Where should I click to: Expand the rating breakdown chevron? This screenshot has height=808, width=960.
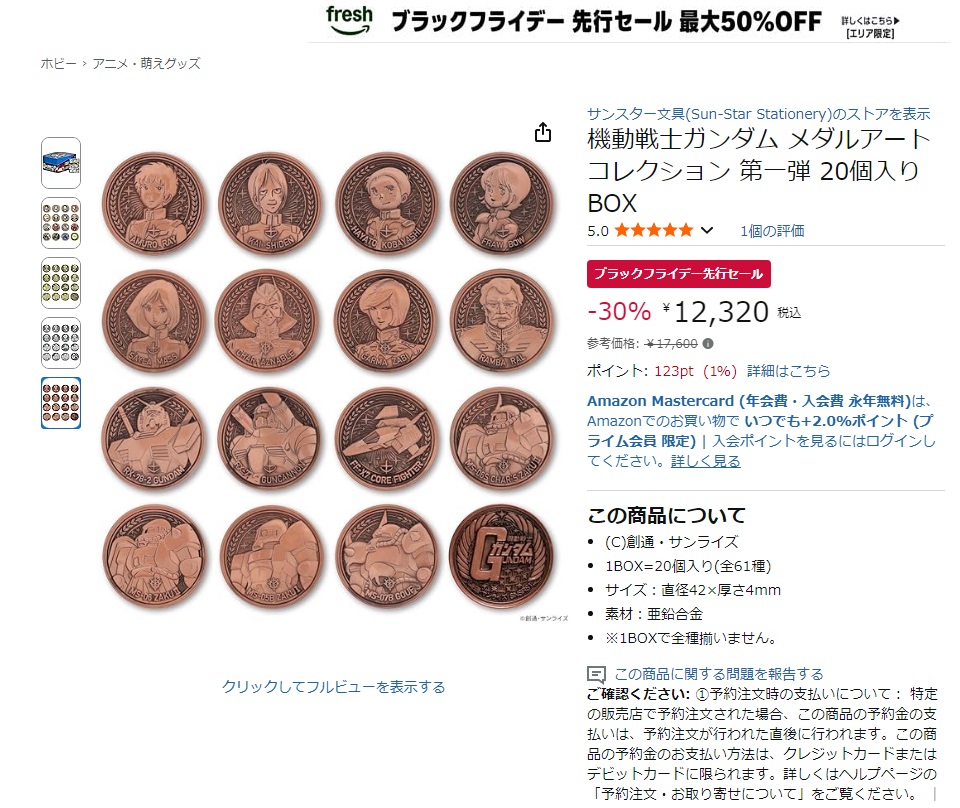[707, 231]
